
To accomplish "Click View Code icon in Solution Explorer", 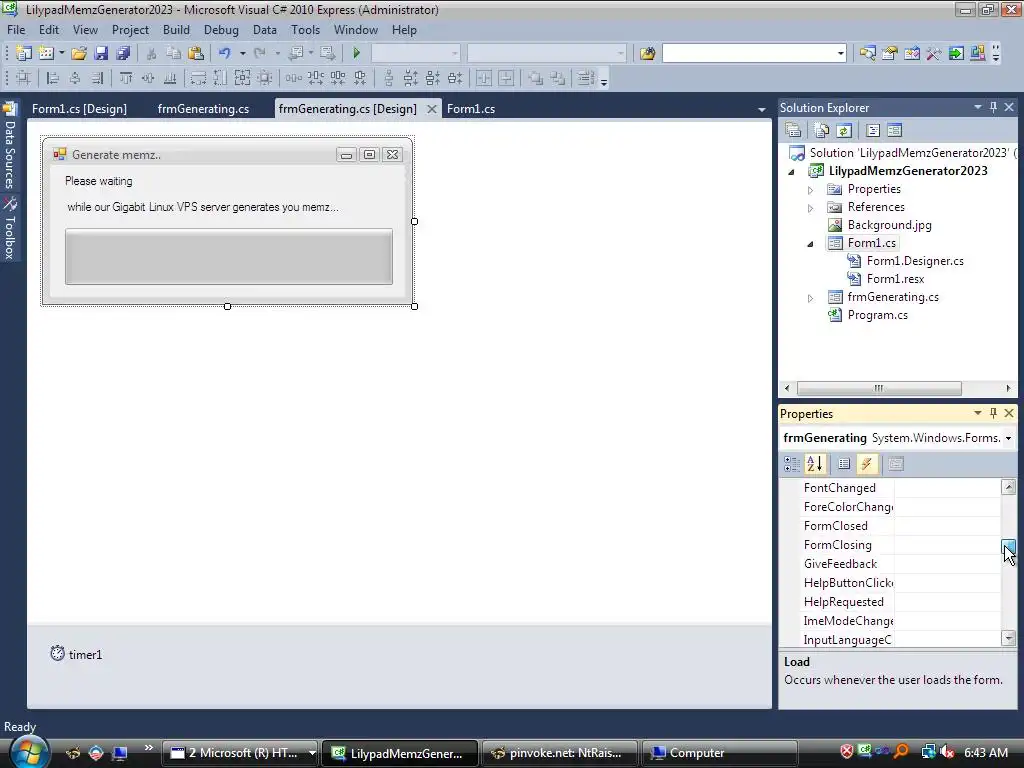I will [873, 131].
